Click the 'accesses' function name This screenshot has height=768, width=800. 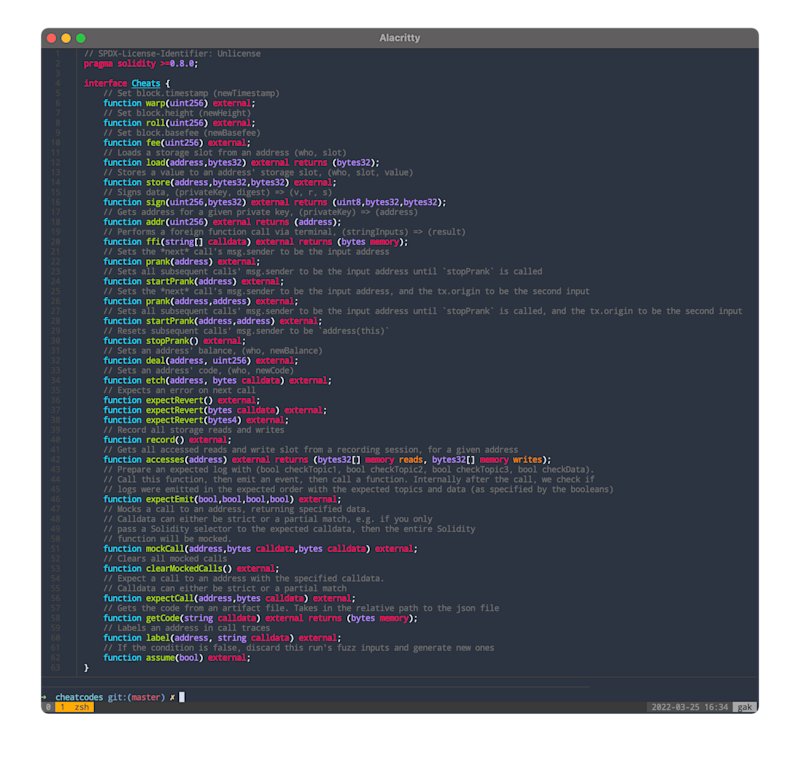click(165, 460)
